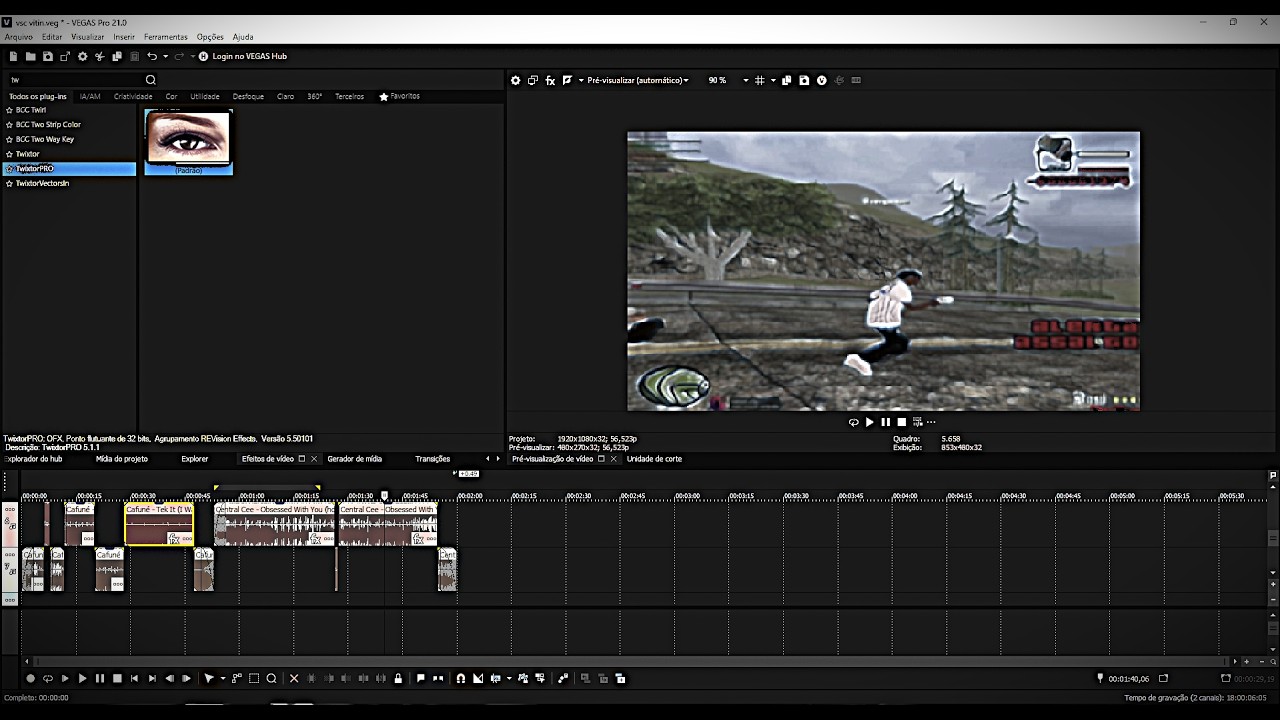Toggle snapping magnet on timeline toolbar
This screenshot has width=1280, height=720.
[x=461, y=679]
